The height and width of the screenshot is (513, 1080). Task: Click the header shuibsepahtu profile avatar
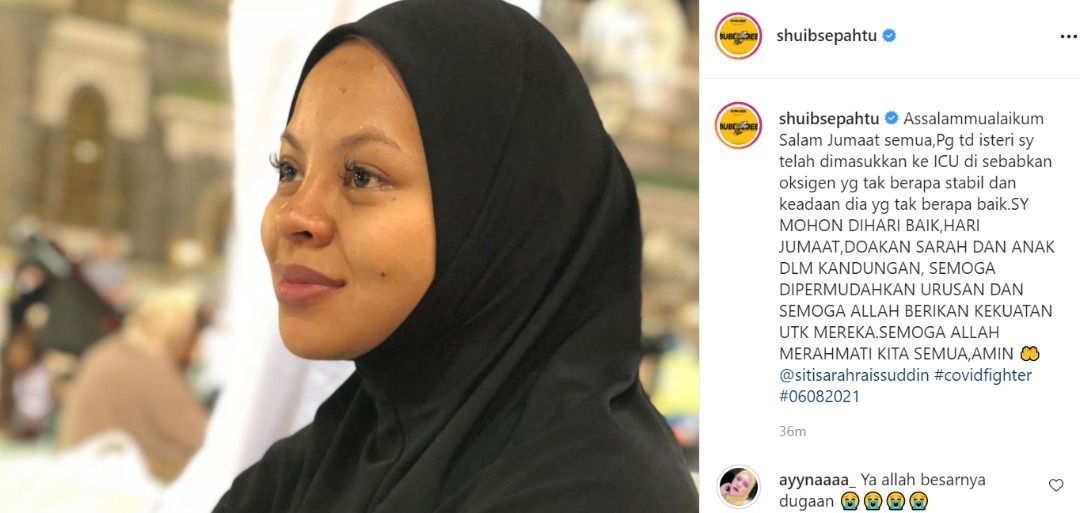coord(738,36)
